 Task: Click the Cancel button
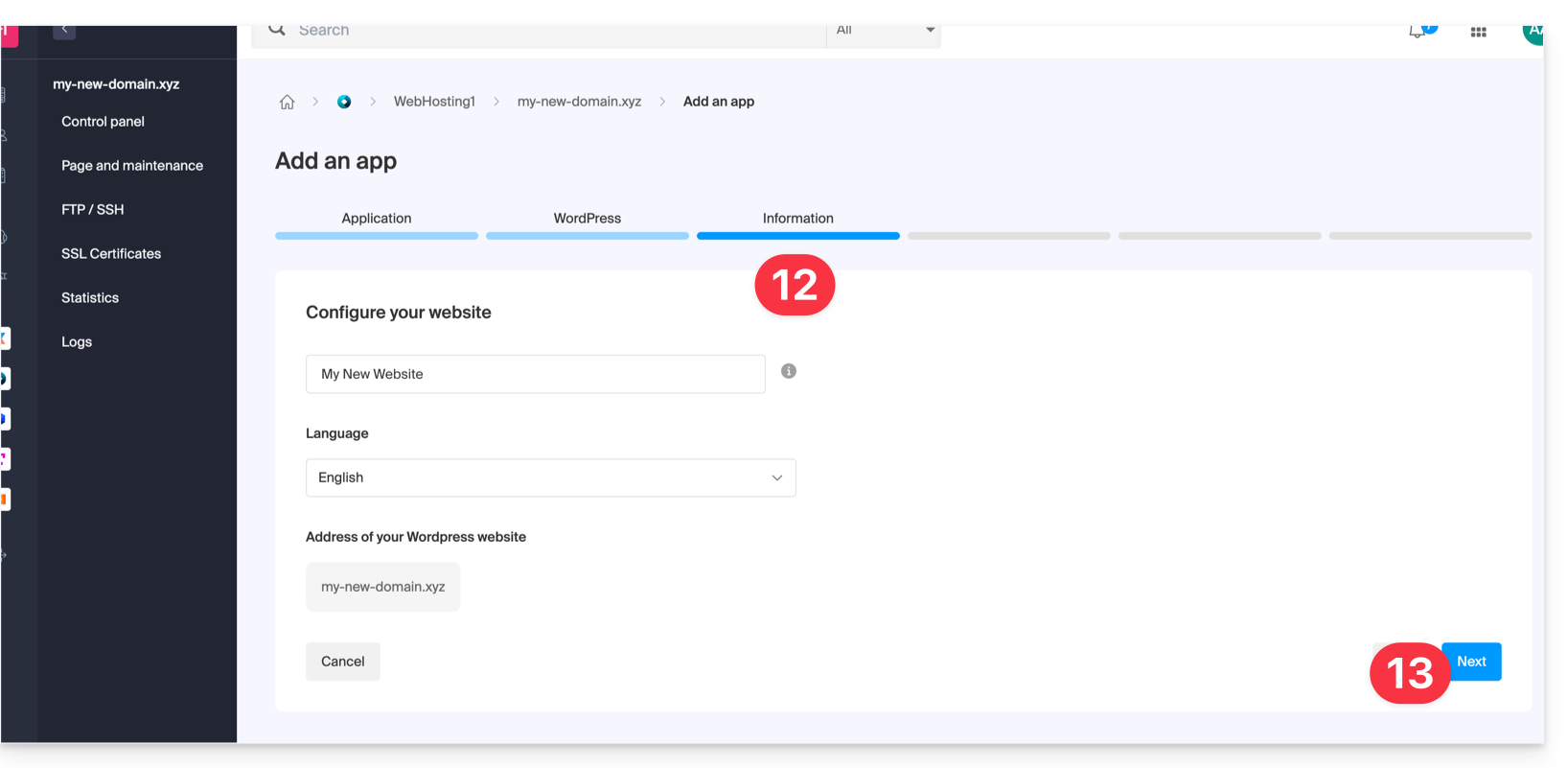pos(343,662)
